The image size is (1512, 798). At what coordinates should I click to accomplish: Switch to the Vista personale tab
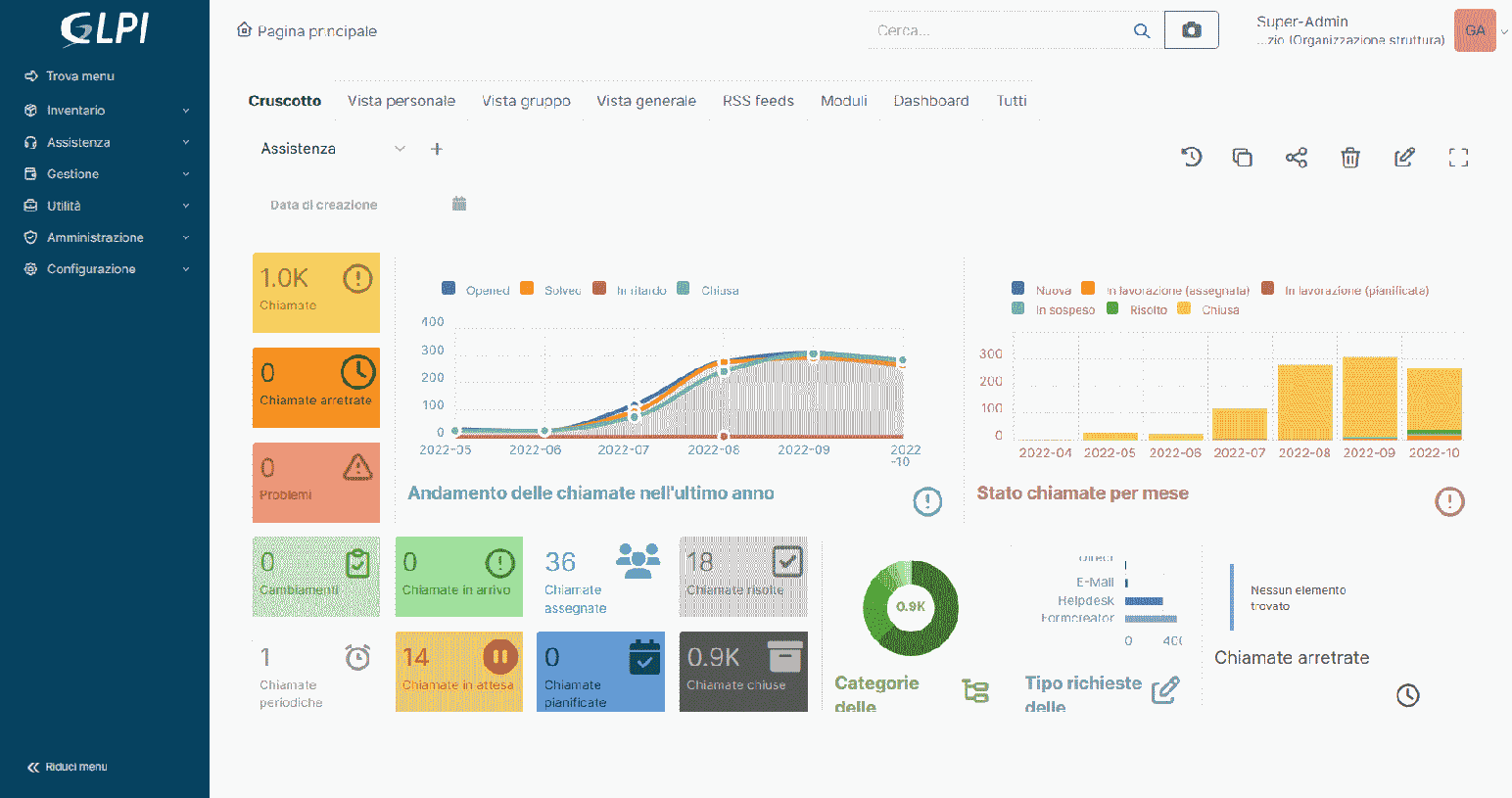pos(402,101)
